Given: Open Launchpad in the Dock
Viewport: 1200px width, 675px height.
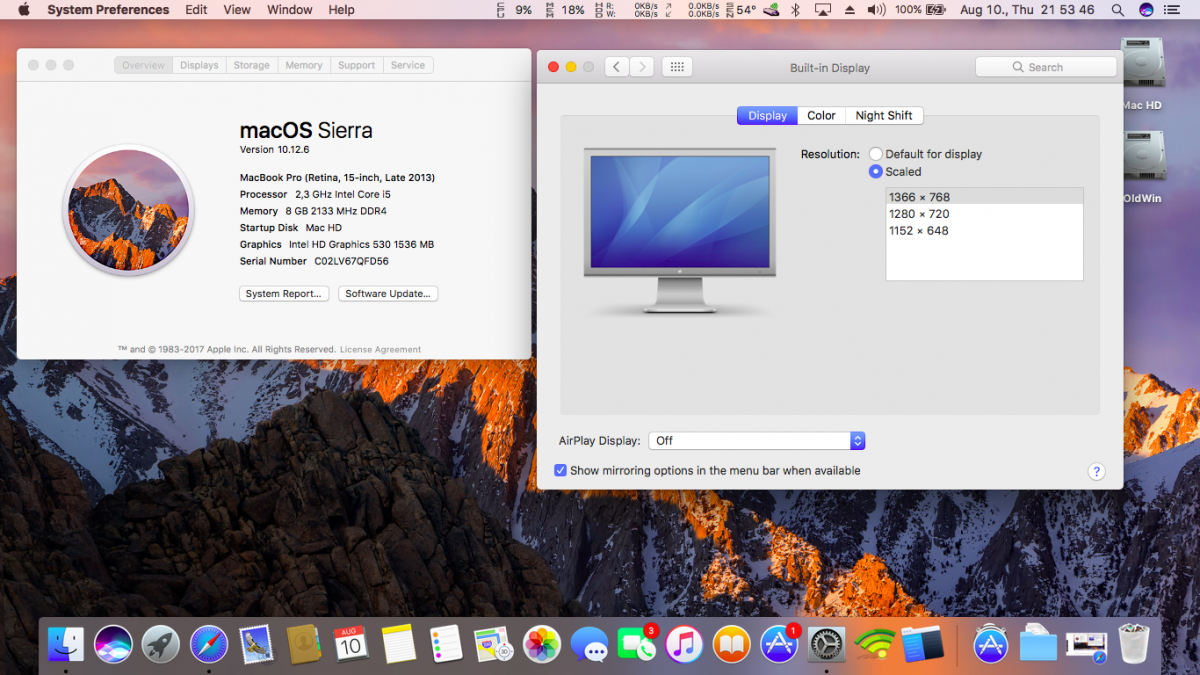Looking at the screenshot, I should (x=161, y=644).
